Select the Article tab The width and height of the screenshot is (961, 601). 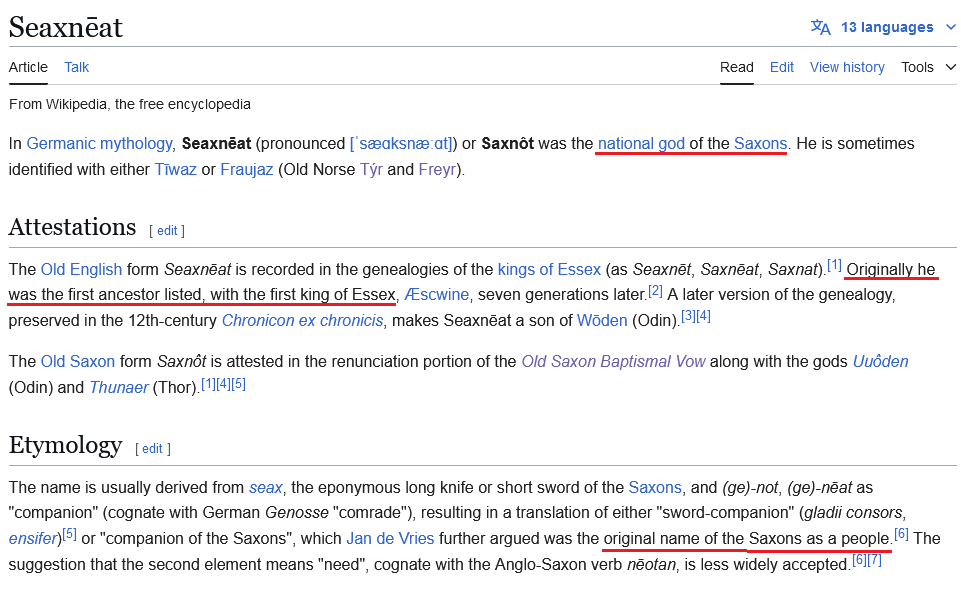click(28, 67)
